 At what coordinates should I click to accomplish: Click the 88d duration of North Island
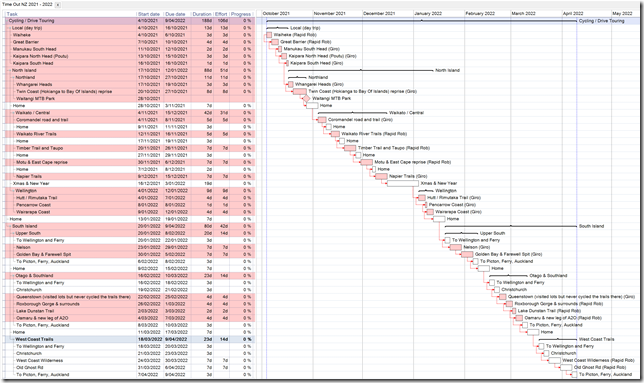208,70
